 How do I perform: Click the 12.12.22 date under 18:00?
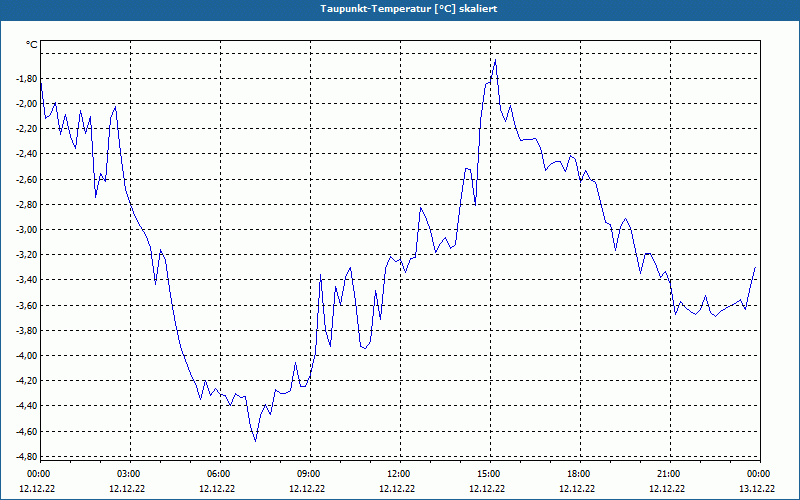(x=577, y=489)
